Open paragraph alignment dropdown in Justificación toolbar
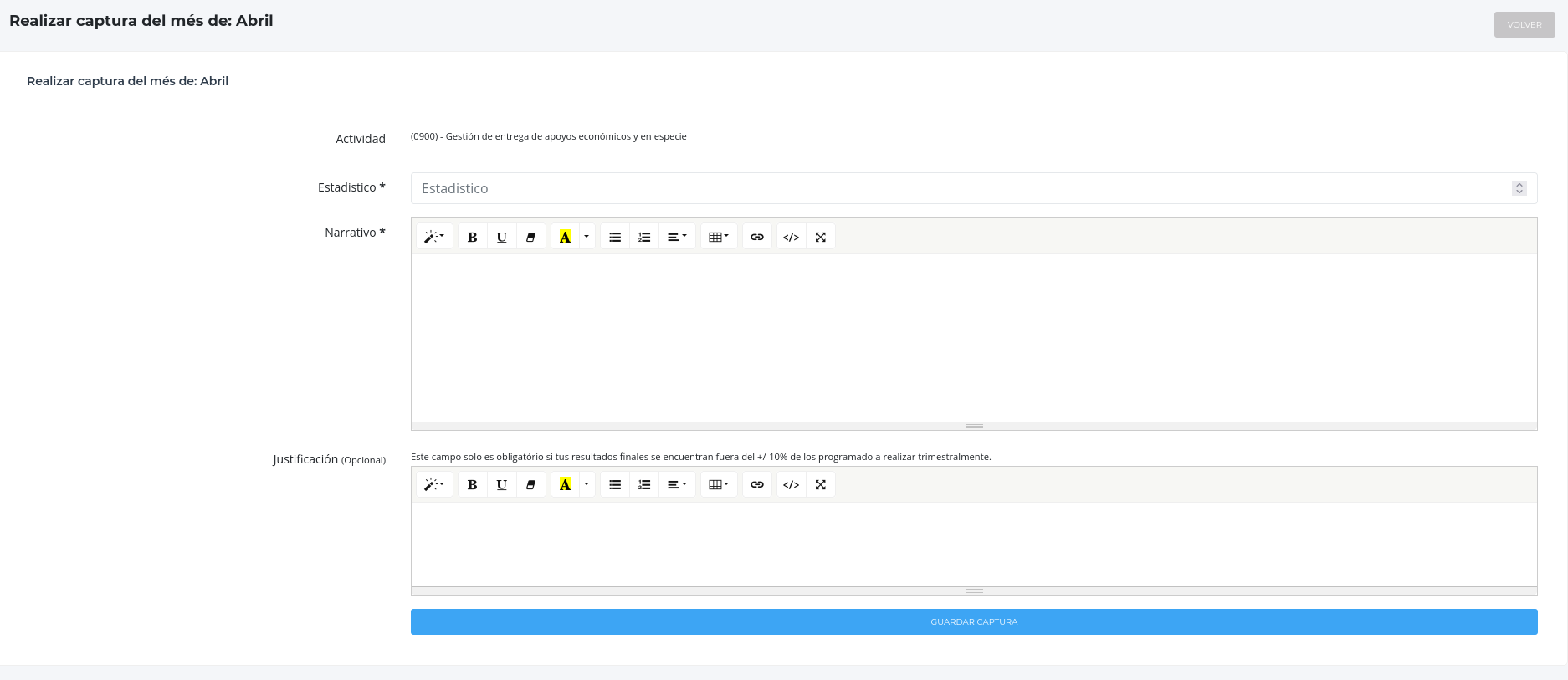The width and height of the screenshot is (1568, 680). (x=677, y=484)
